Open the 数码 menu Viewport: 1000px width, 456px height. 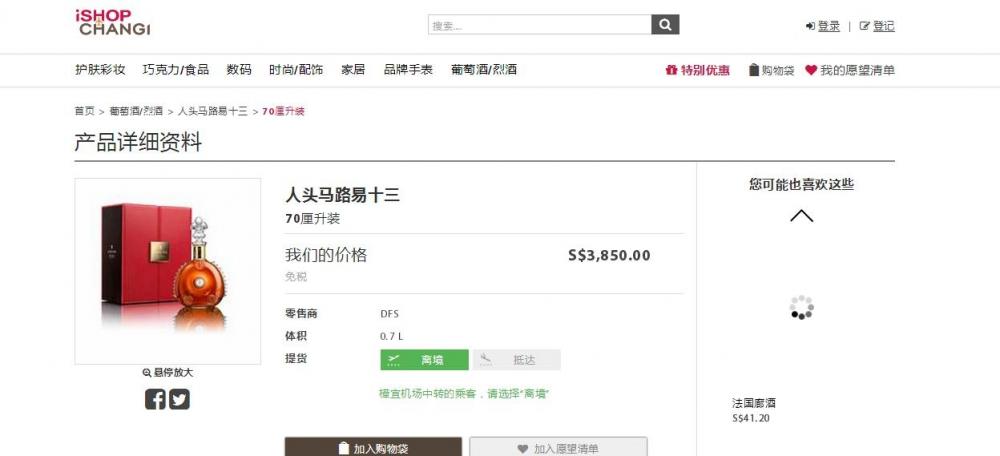239,70
